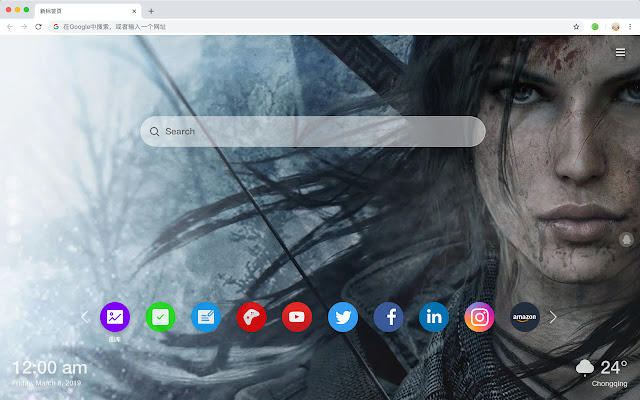
Task: Open the hamburger menu on the page
Action: [620, 53]
